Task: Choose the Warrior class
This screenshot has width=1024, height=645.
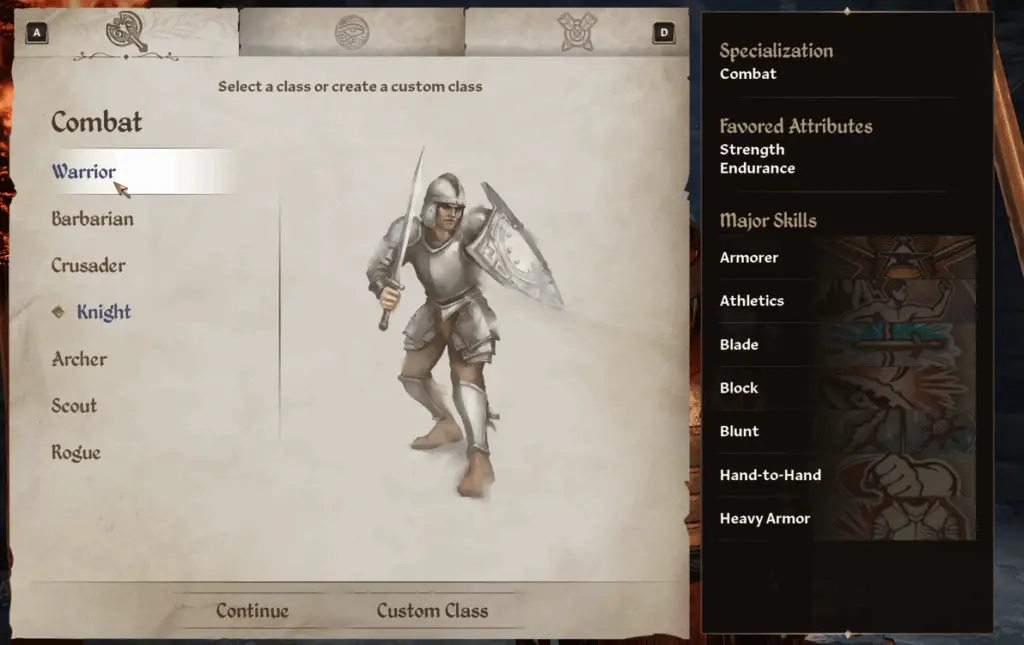Action: (x=84, y=172)
